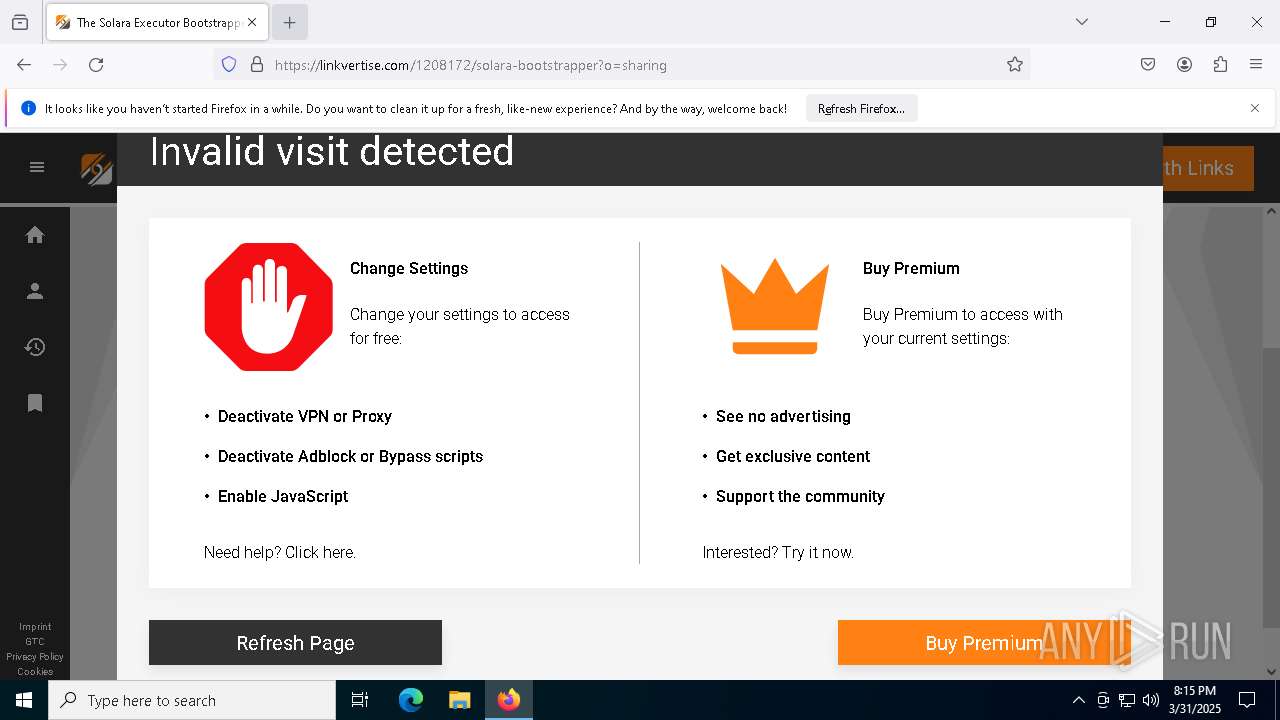
Task: Click the orange Premium crown icon
Action: pyautogui.click(x=775, y=306)
